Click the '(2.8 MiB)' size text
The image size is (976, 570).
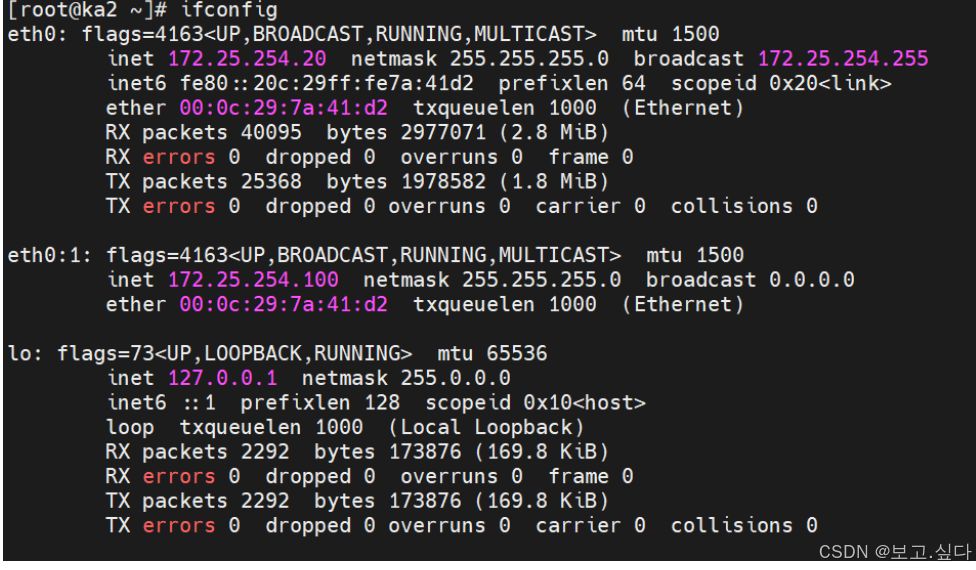coord(553,132)
